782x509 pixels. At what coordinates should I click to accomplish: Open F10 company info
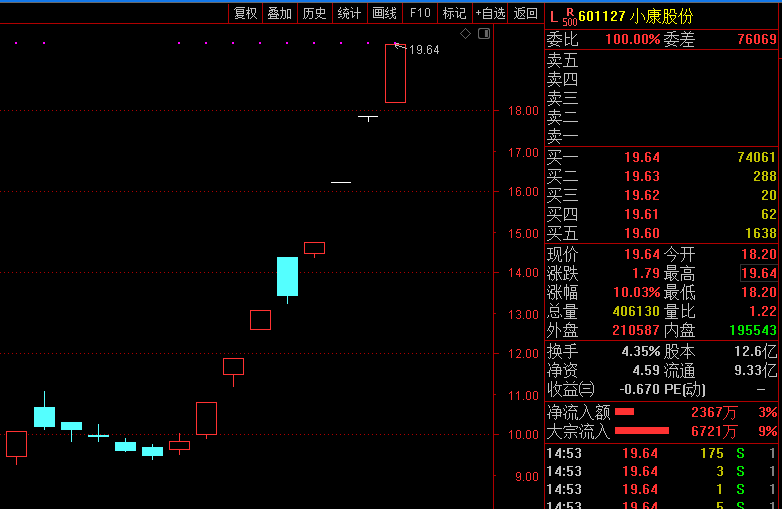tap(420, 13)
